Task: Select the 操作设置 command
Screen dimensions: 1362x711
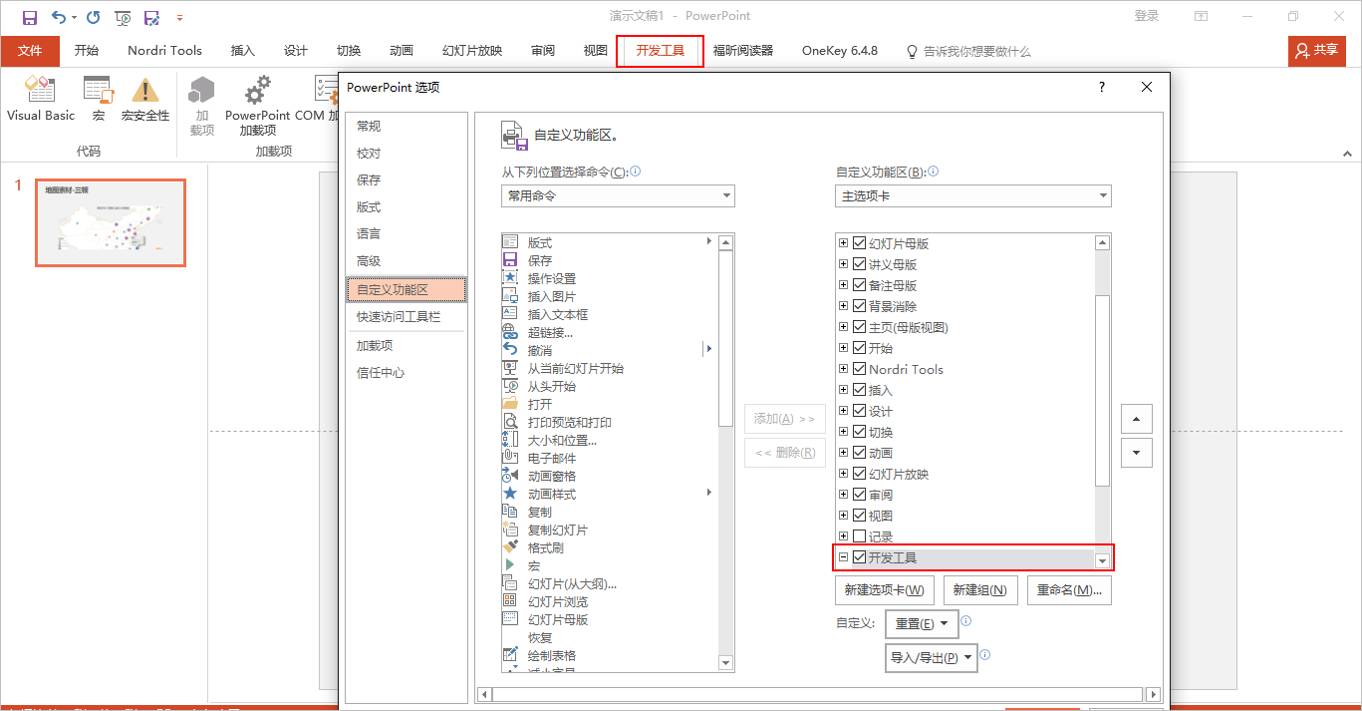Action: (551, 278)
